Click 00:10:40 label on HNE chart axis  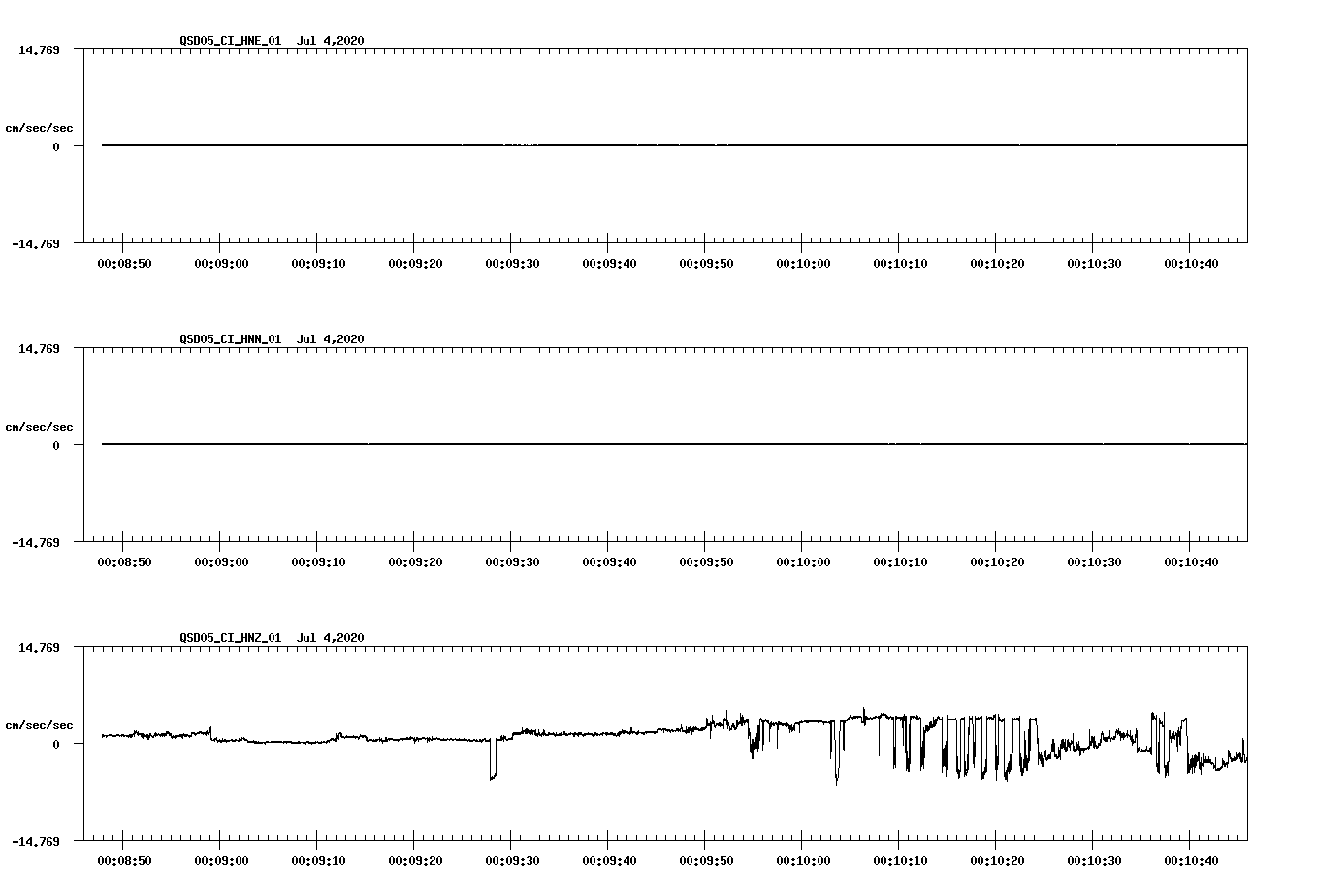click(x=1191, y=263)
